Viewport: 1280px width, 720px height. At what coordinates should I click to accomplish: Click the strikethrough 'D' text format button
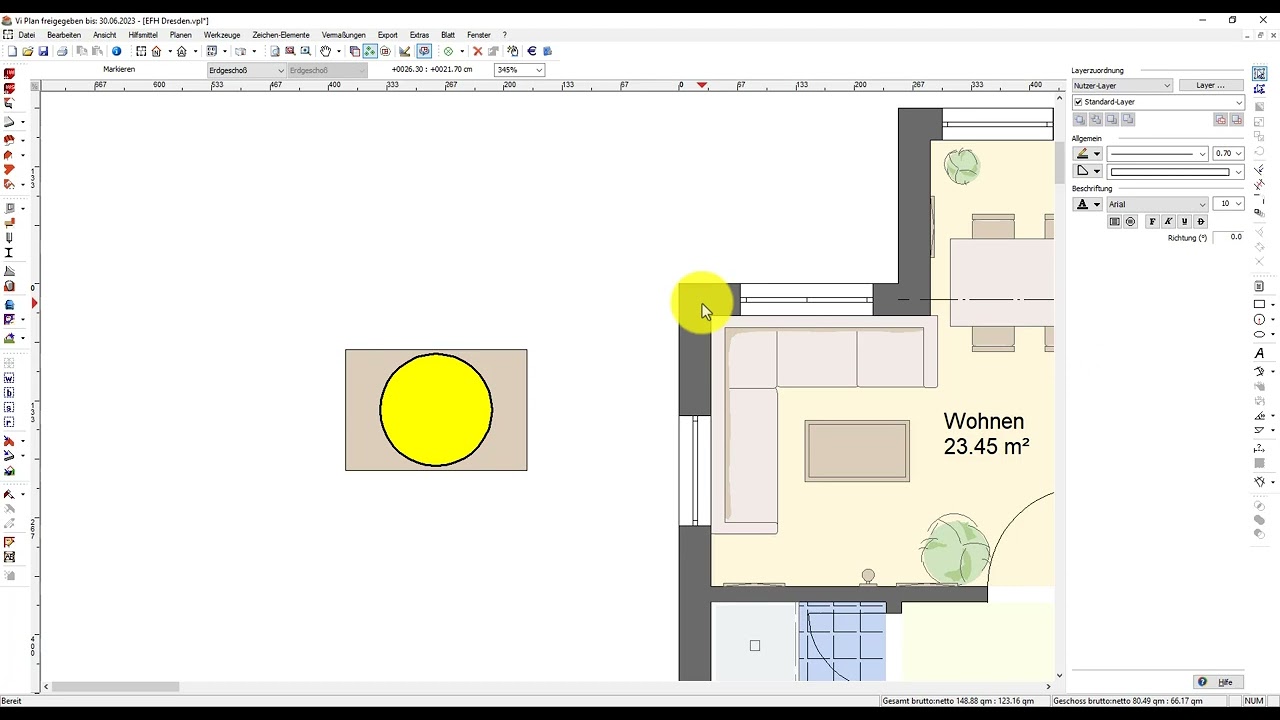click(x=1200, y=222)
